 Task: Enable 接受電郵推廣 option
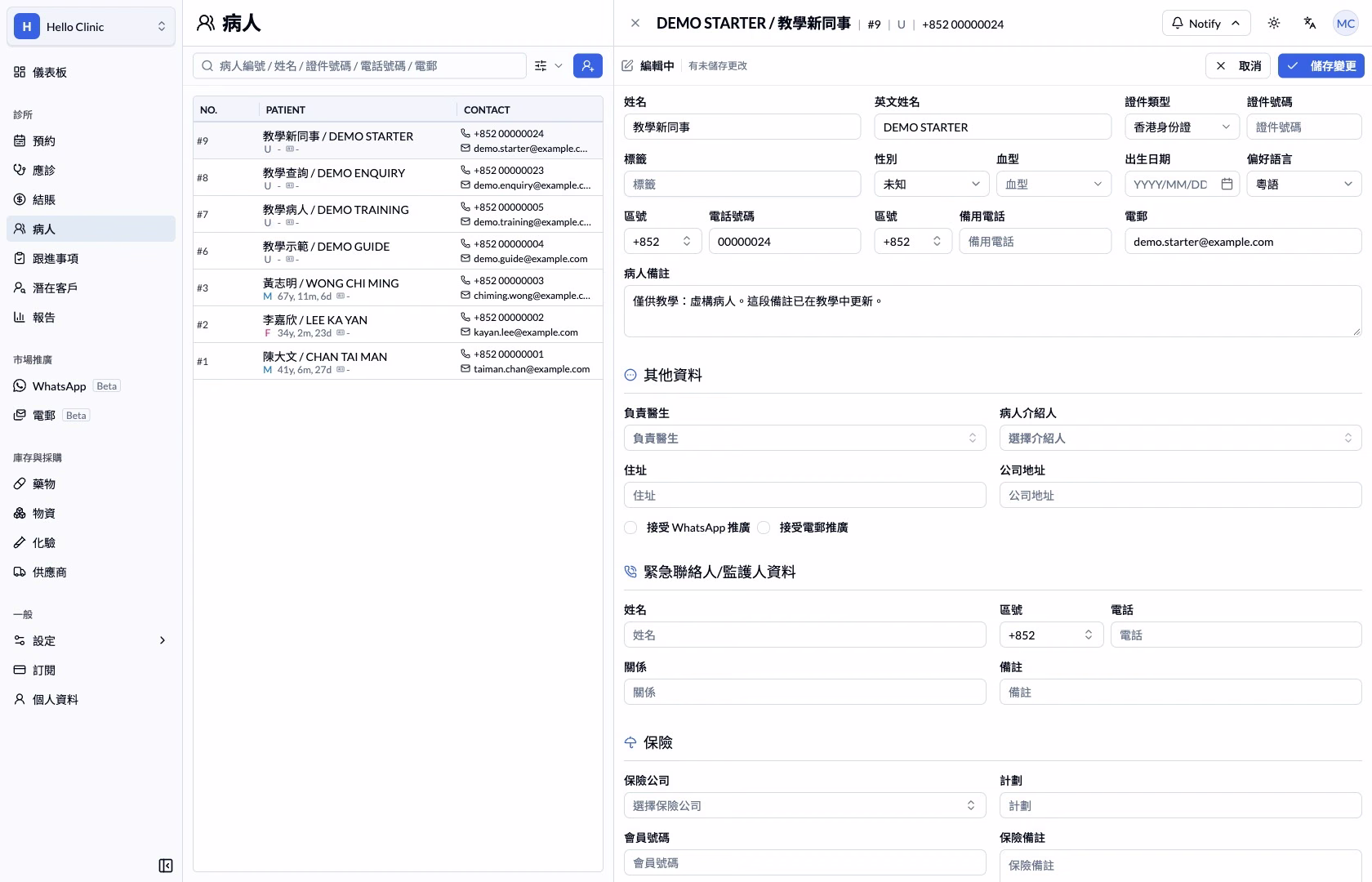click(764, 528)
